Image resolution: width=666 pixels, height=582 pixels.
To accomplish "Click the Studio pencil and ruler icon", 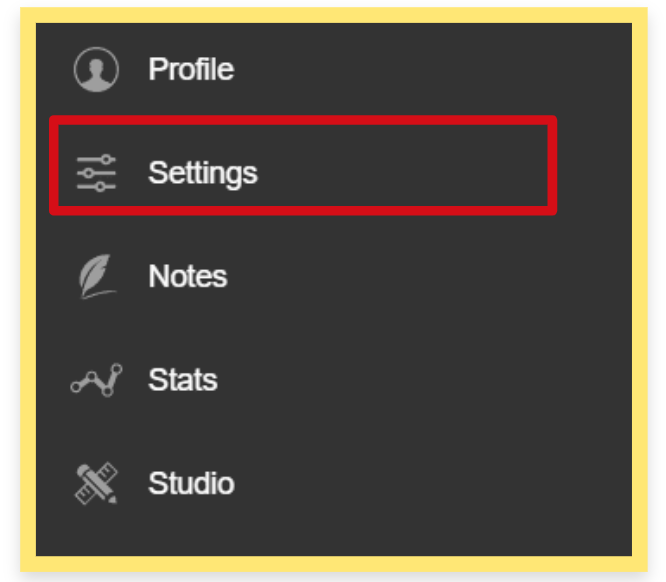I will 97,484.
